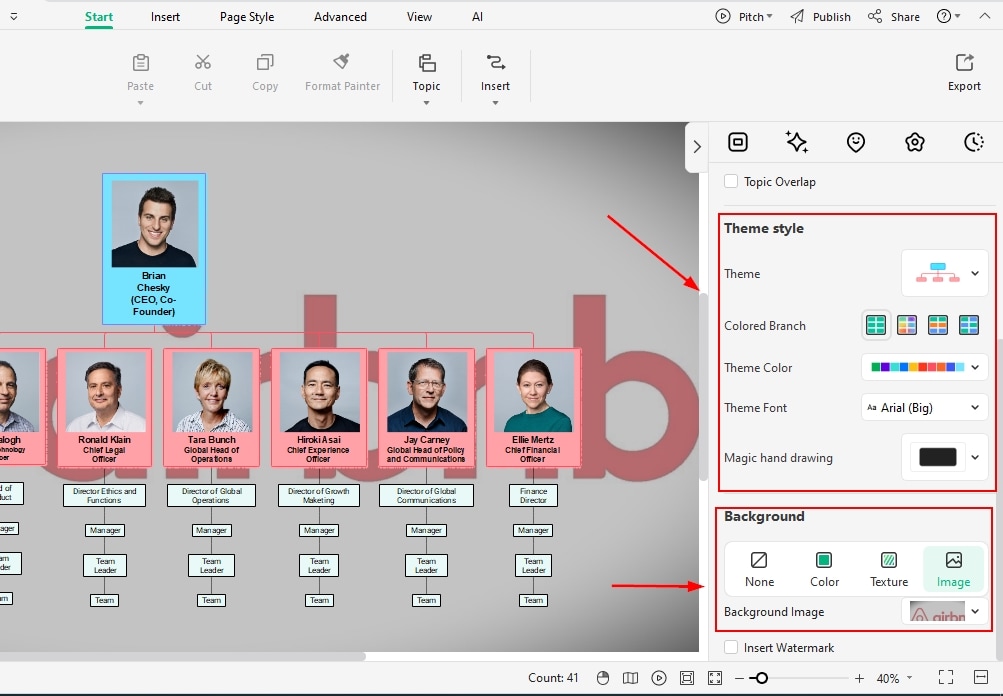The image size is (1003, 696).
Task: Select the Jay Carney node
Action: pos(426,407)
